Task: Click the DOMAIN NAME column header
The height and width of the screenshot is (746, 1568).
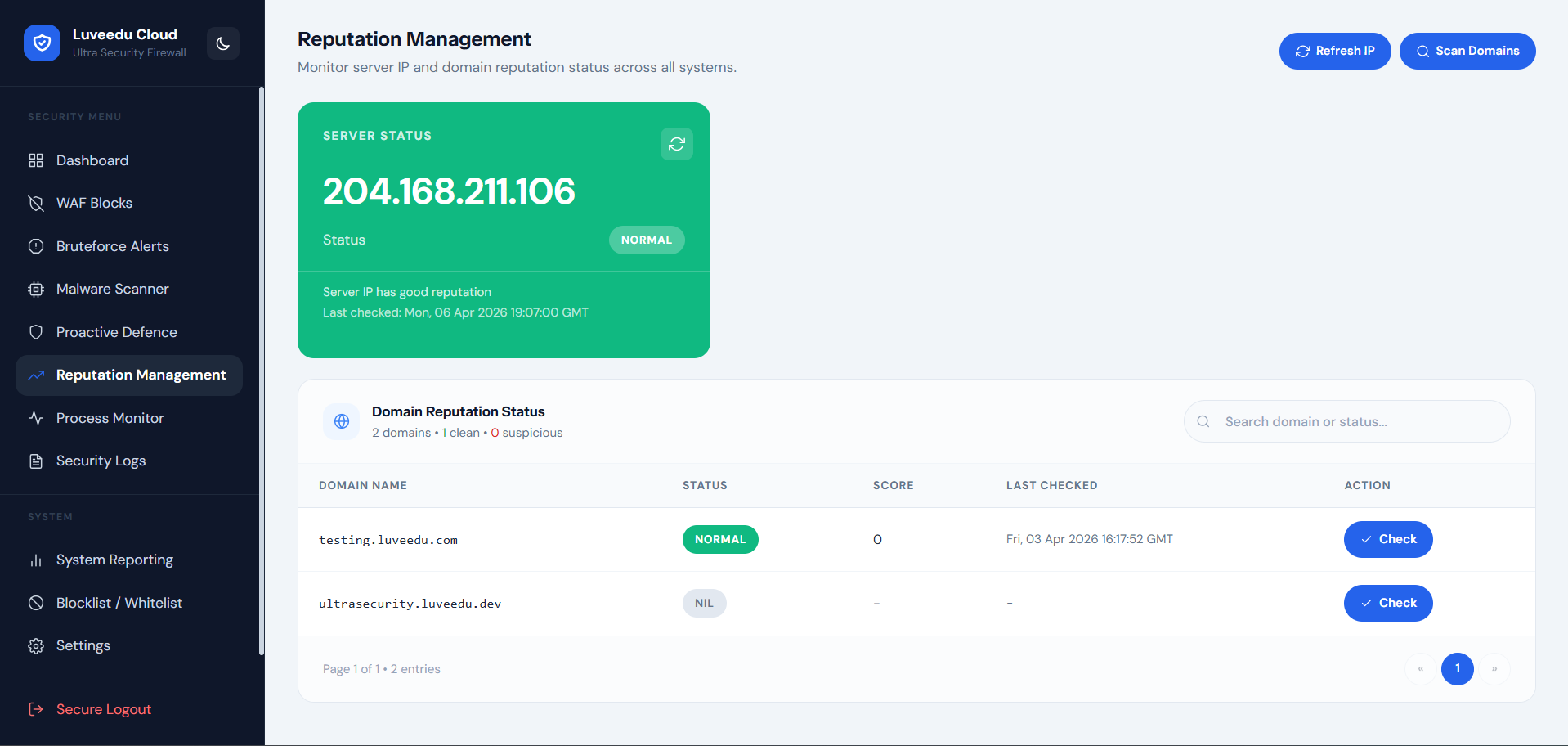Action: click(x=363, y=485)
